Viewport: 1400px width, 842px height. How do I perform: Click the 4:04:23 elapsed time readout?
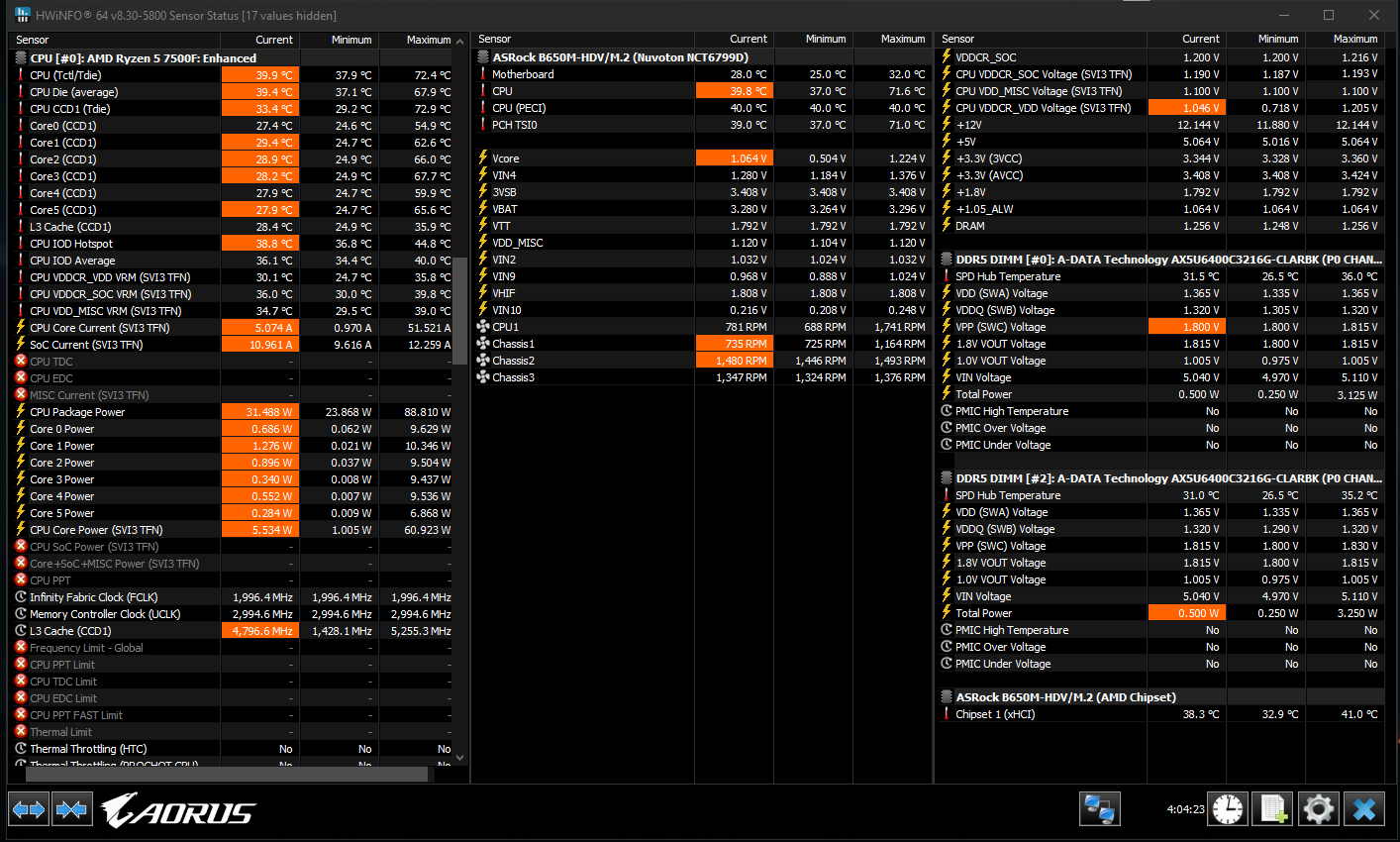pyautogui.click(x=1186, y=809)
